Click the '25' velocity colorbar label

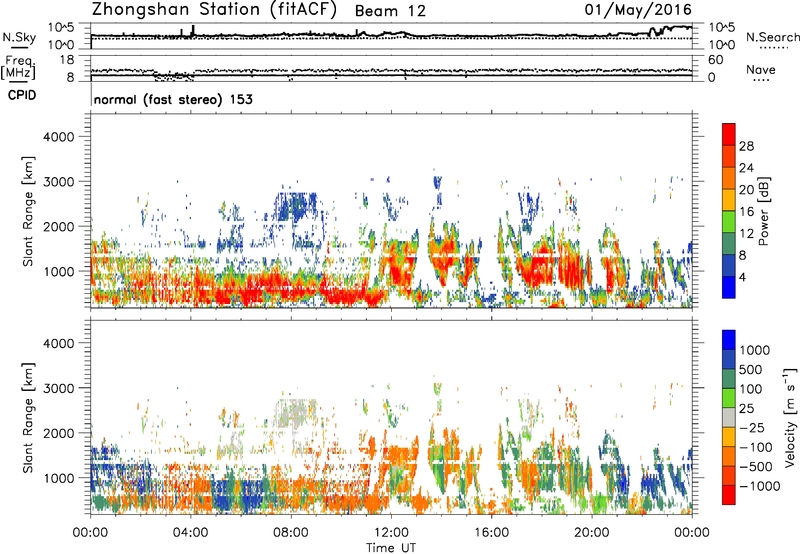pyautogui.click(x=746, y=408)
